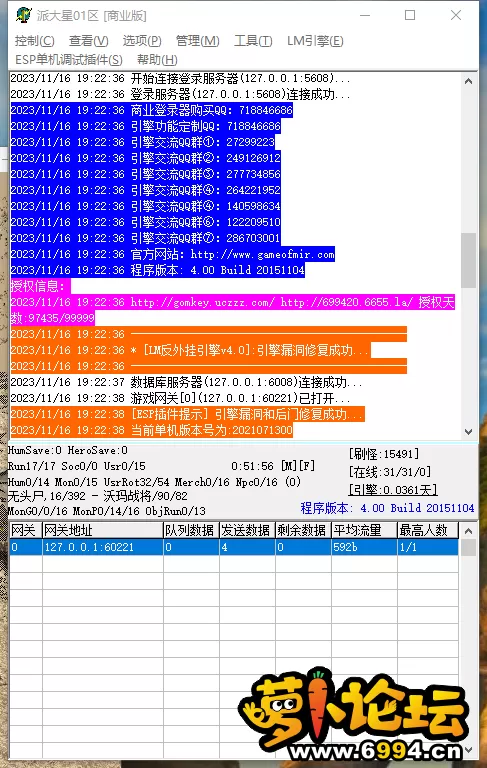Viewport: 487px width, 768px height.
Task: Click log line 引擎功能定制QQ: 718846686
Action: coord(146,126)
